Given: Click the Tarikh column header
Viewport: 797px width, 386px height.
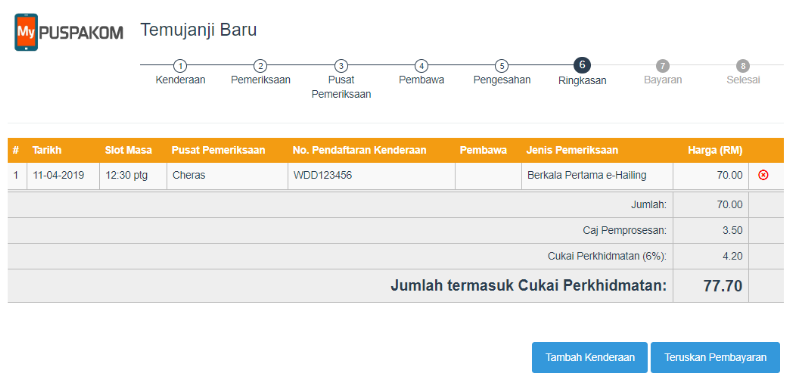Looking at the screenshot, I should click(46, 150).
